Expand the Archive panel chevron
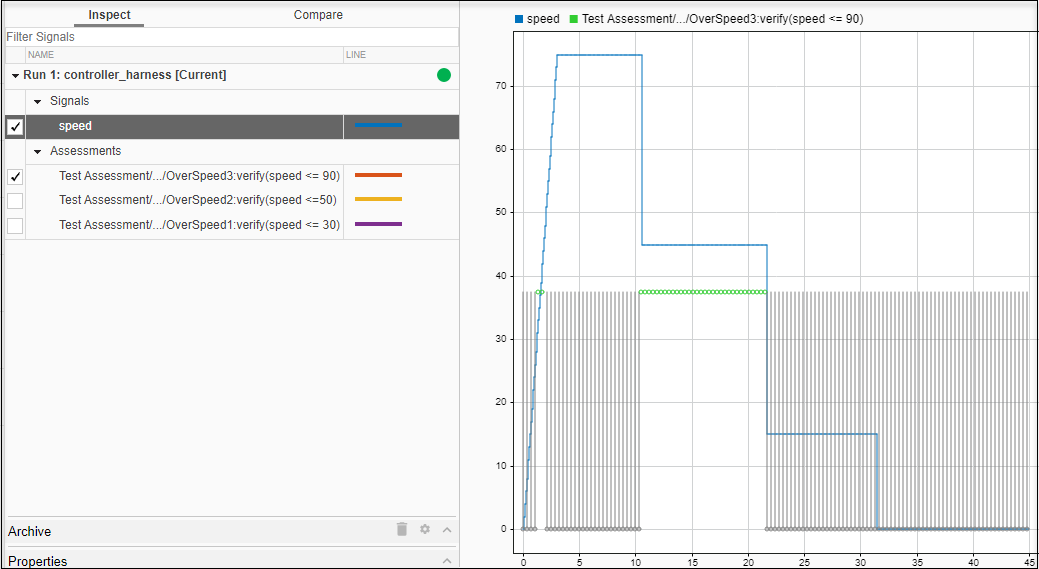The width and height of the screenshot is (1039, 569). [447, 530]
